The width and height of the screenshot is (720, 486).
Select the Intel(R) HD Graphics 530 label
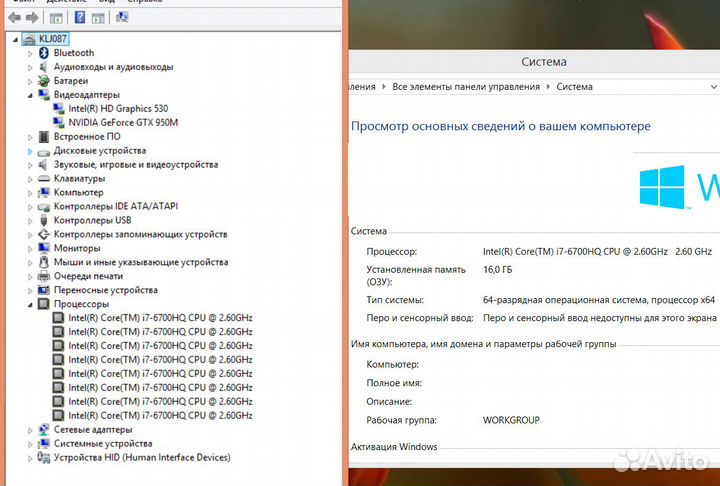click(118, 109)
